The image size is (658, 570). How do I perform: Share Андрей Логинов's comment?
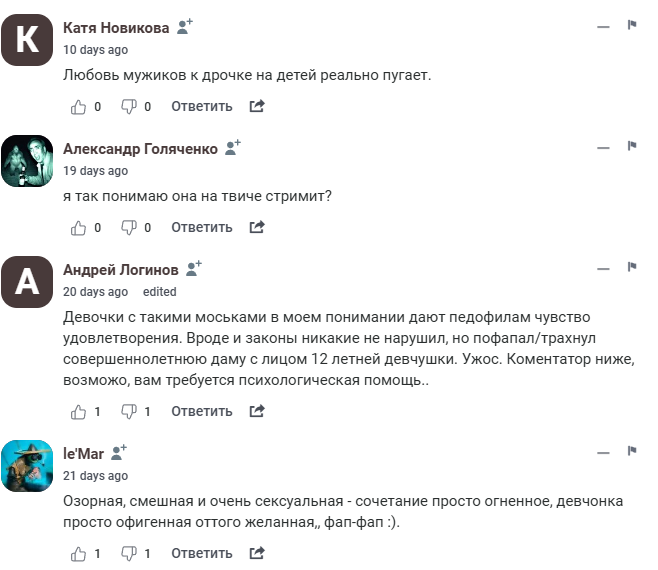click(x=257, y=411)
